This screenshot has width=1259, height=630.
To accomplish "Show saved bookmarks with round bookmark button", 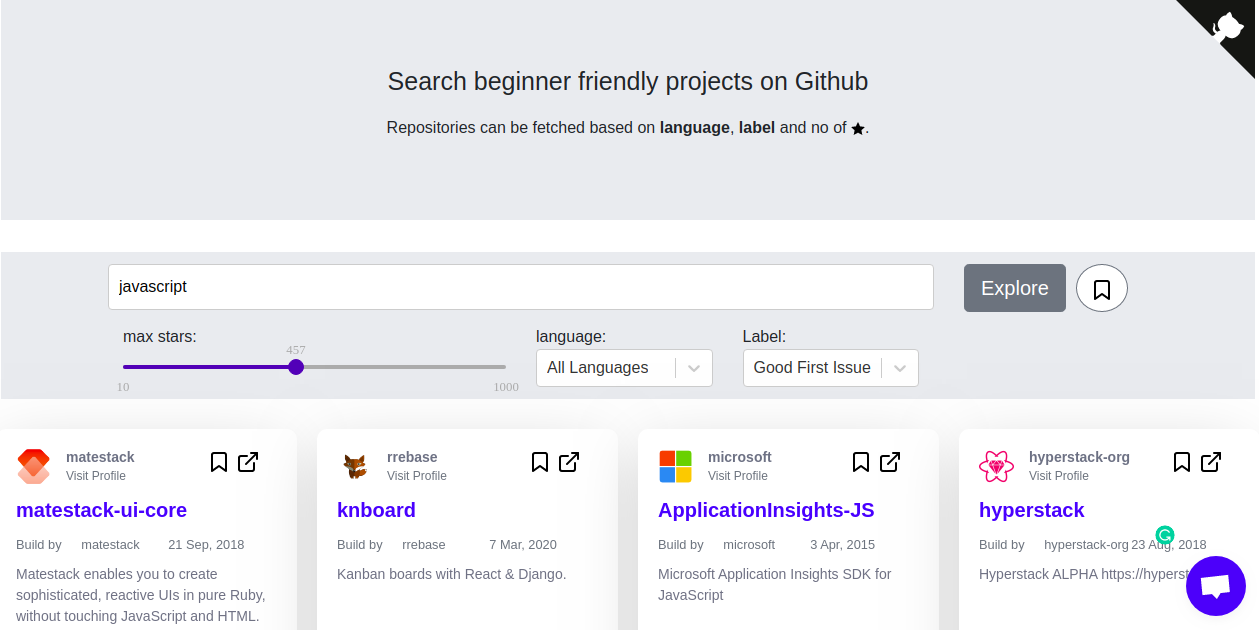I will coord(1101,289).
